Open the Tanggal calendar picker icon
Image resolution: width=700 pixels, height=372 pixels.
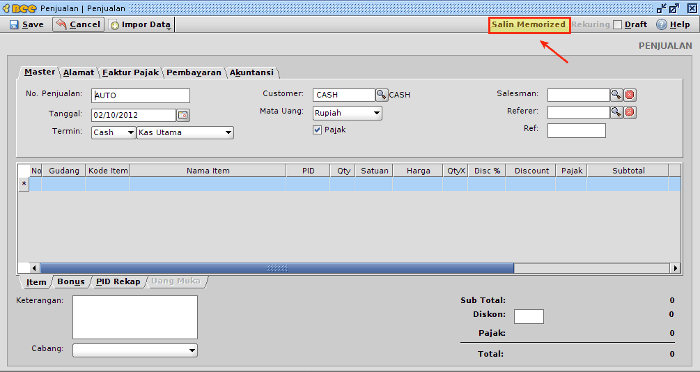[x=183, y=115]
